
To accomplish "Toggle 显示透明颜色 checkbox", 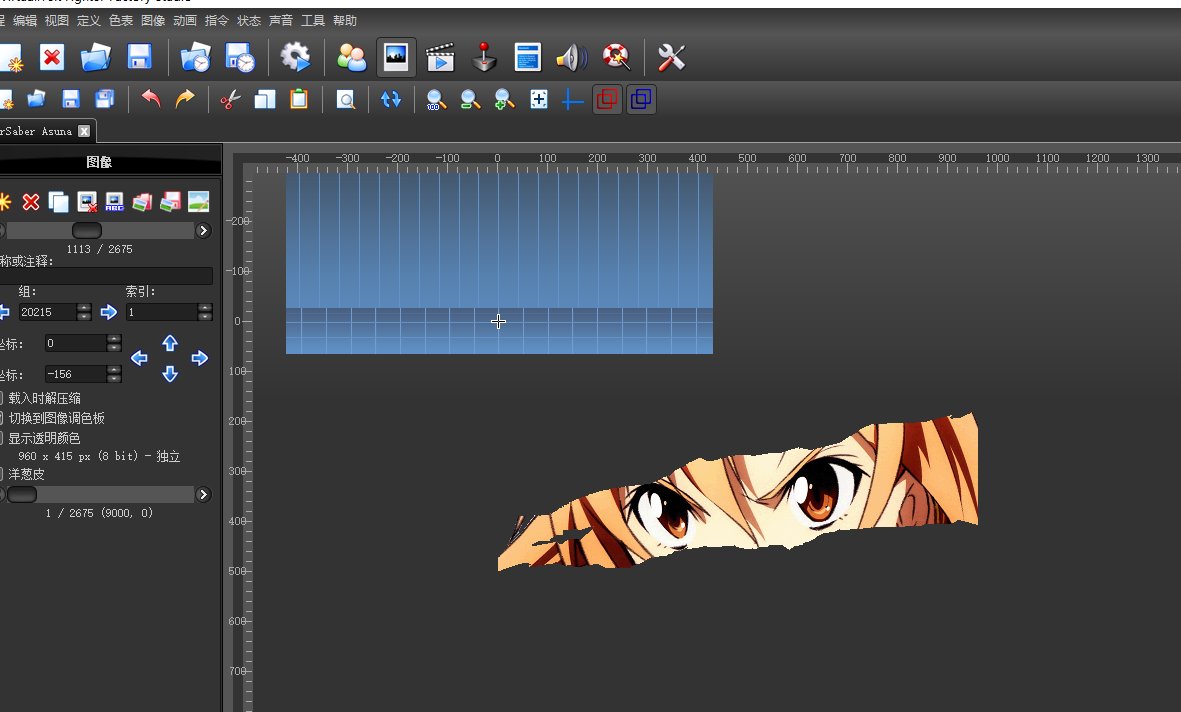I will pos(1,438).
